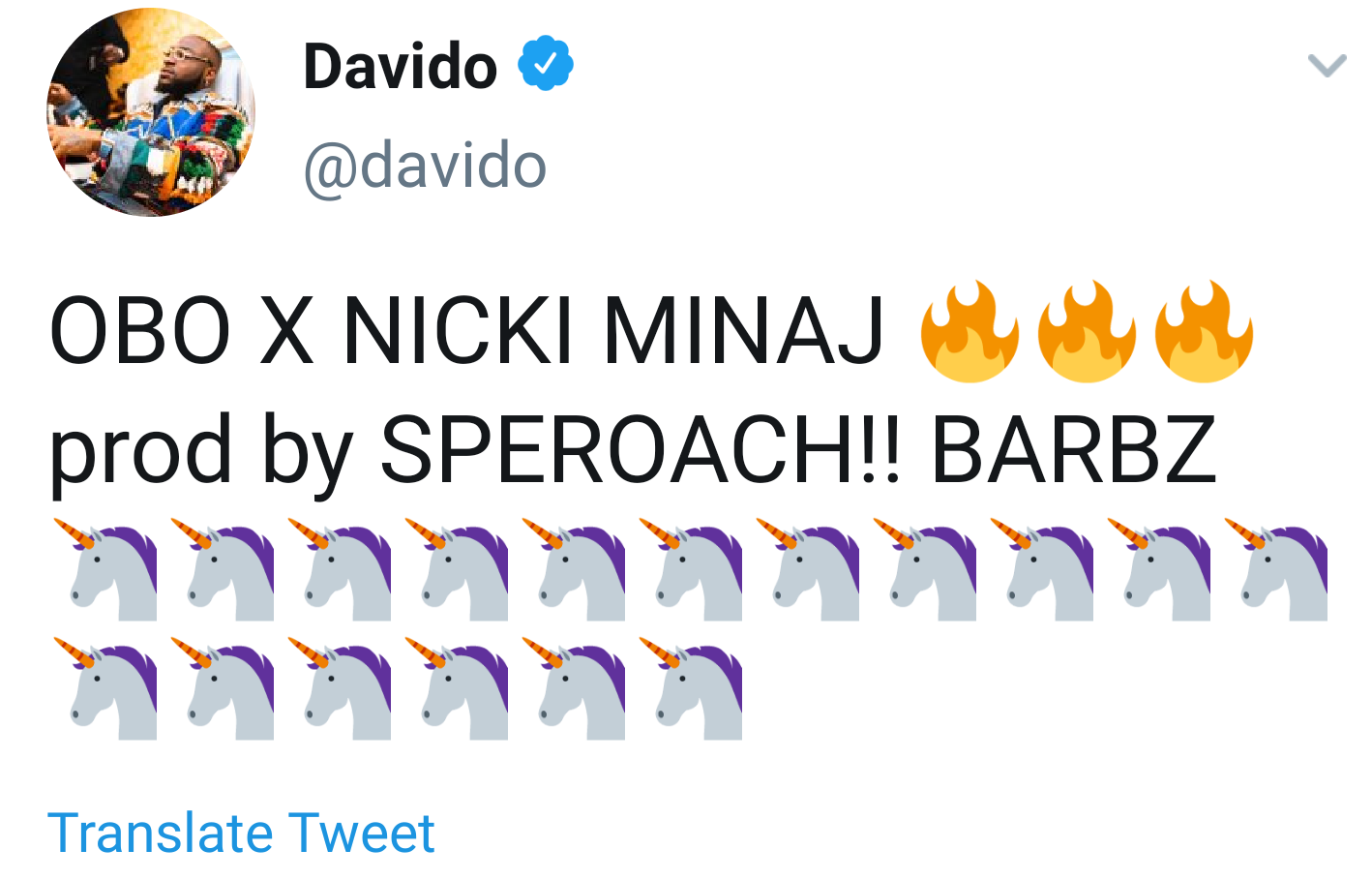
Task: Click the word BARBZ in the tweet
Action: 1073,449
